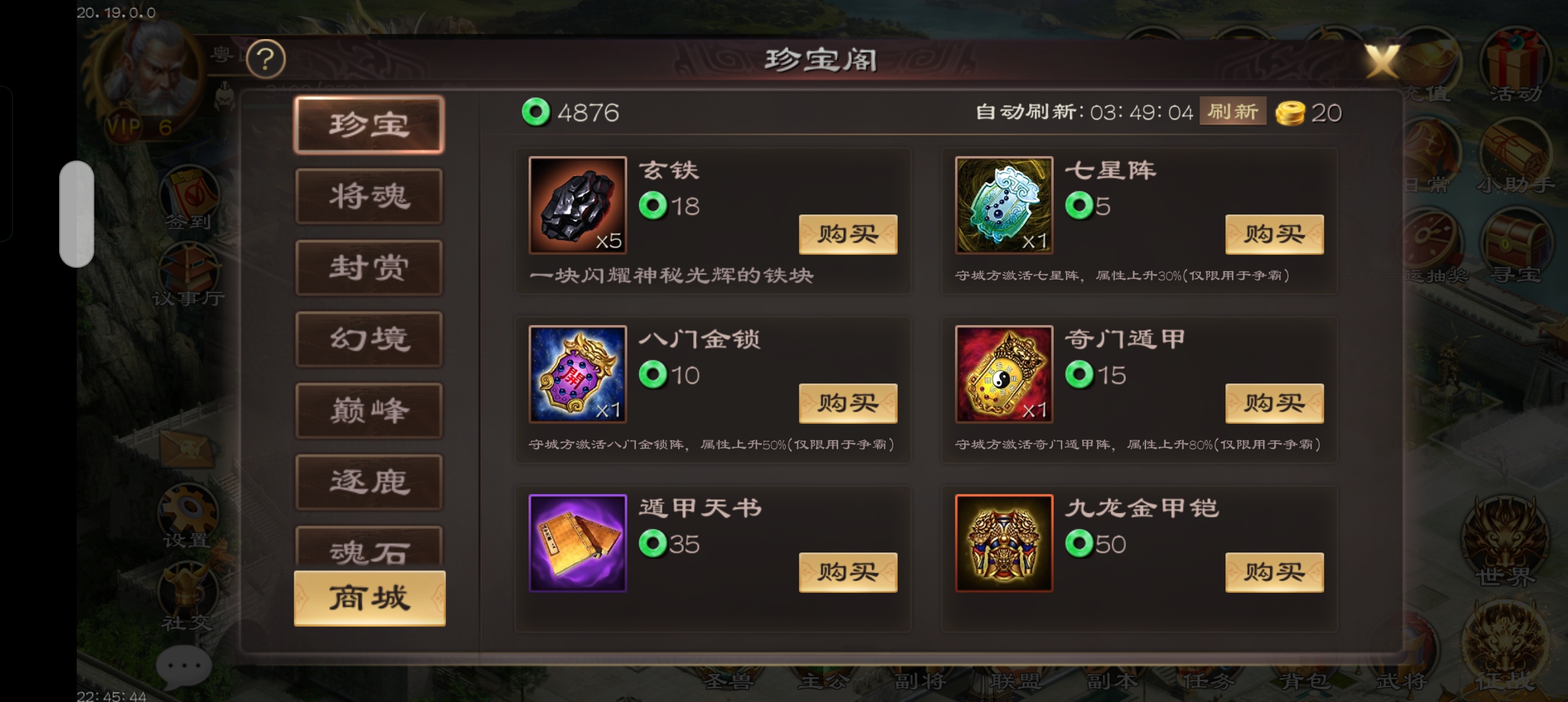
Task: Close the 珍宝阁 window with X
Action: (1382, 62)
